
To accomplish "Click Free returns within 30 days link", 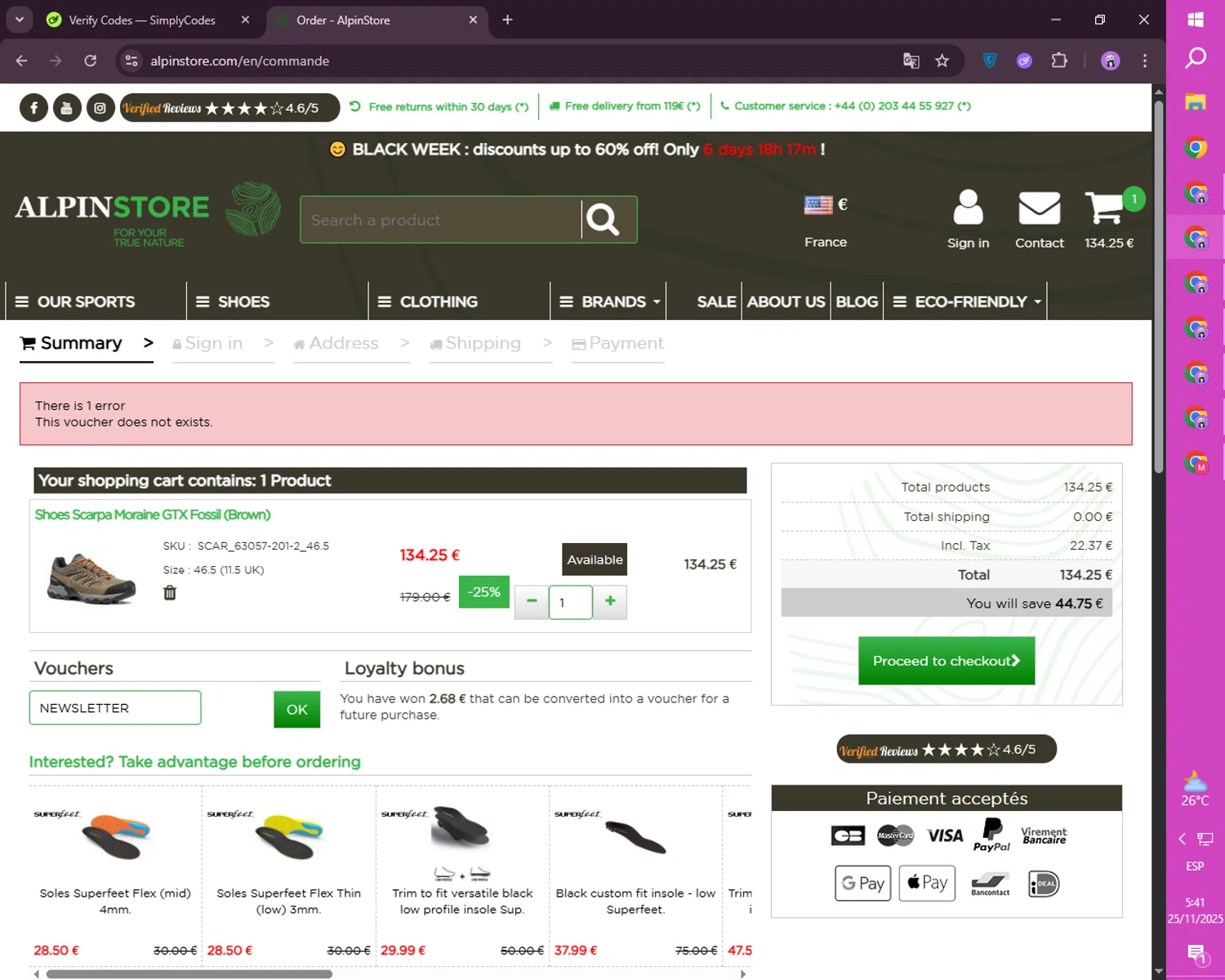I will click(439, 106).
